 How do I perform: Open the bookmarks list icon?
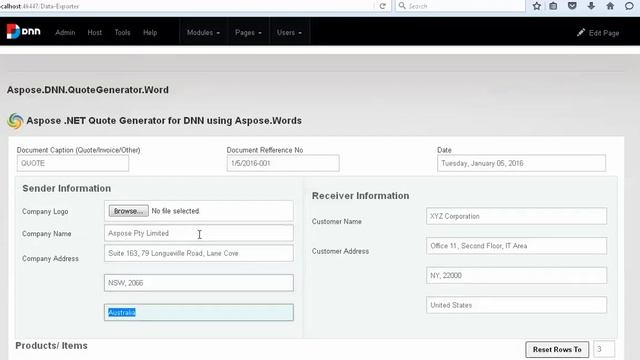click(x=553, y=6)
